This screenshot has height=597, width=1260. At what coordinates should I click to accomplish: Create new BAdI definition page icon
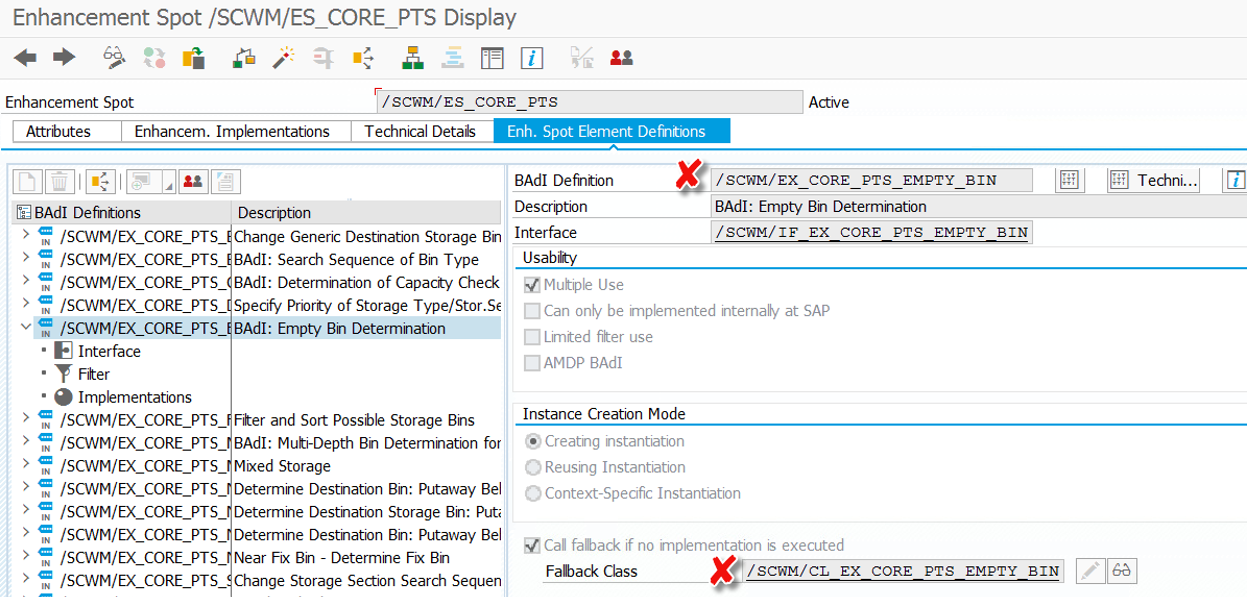tap(27, 181)
